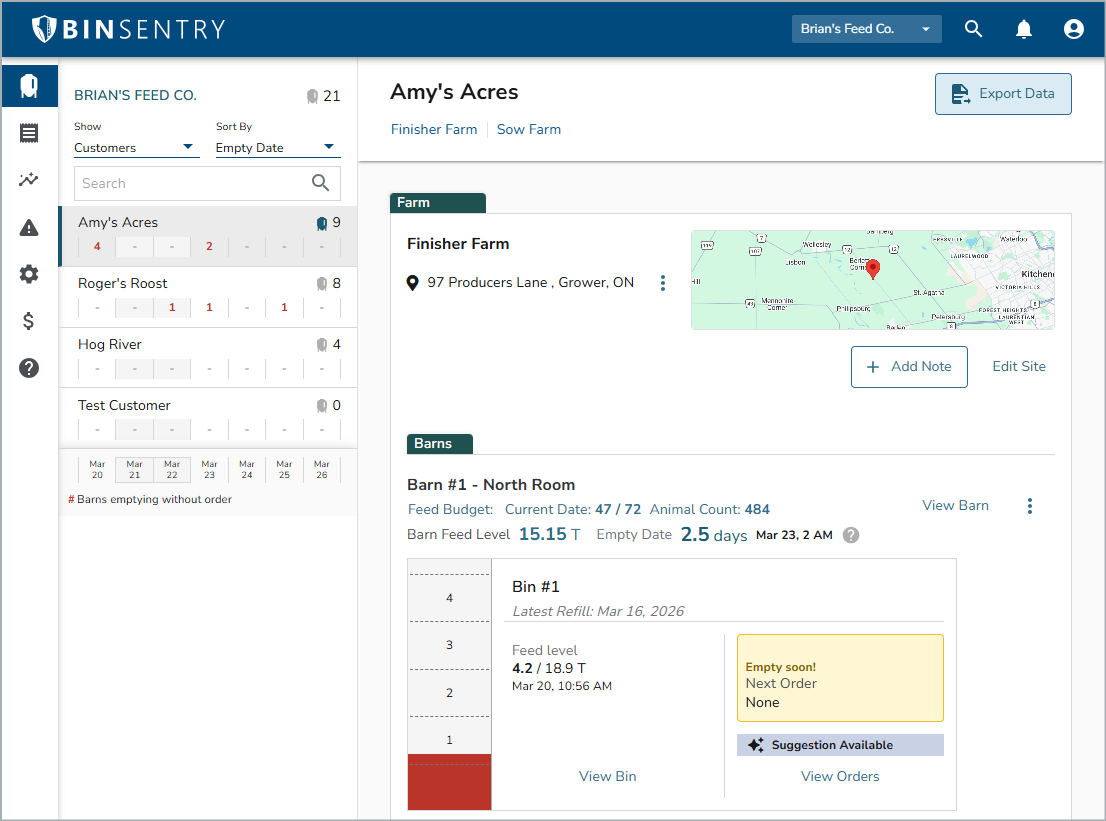Open the bins view in the sidebar
Viewport: 1106px width, 821px height.
pyautogui.click(x=29, y=86)
